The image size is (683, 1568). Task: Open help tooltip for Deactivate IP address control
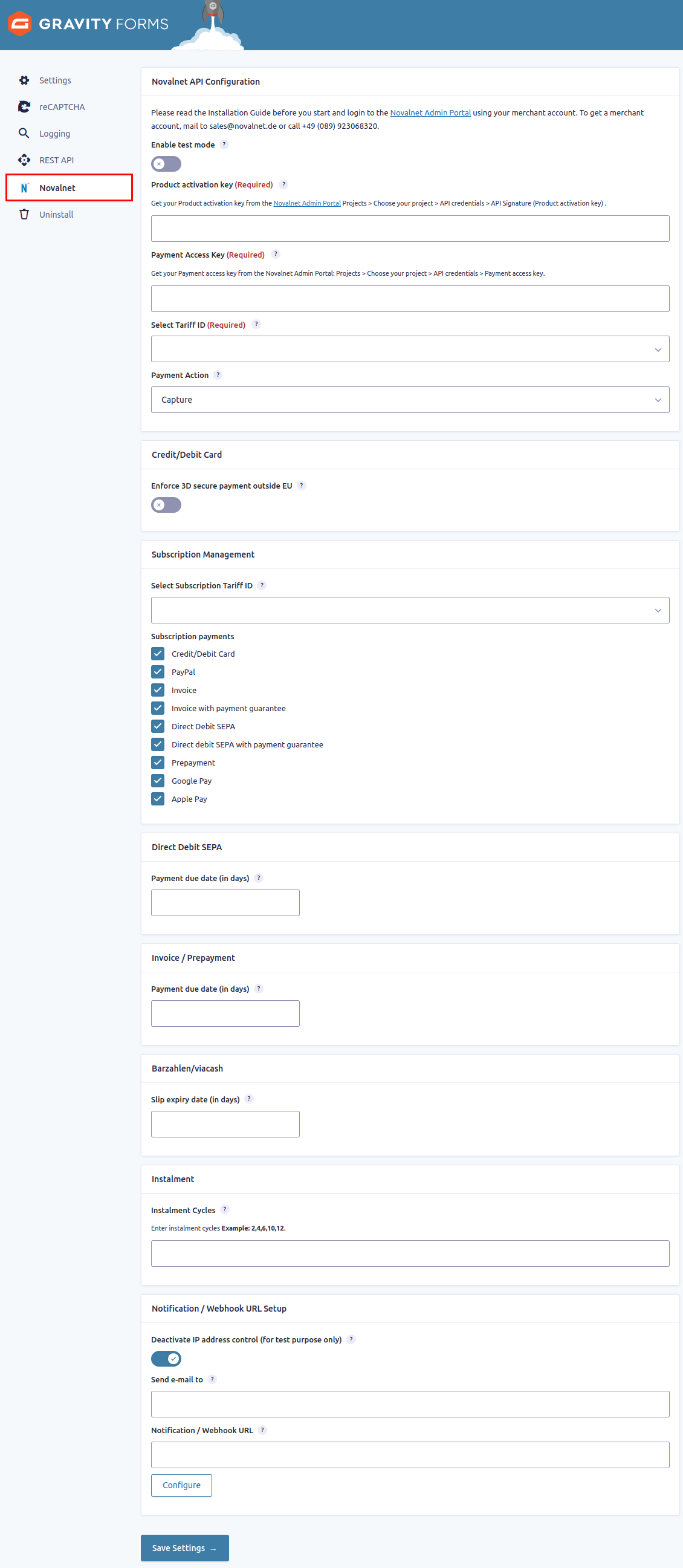pos(352,1339)
